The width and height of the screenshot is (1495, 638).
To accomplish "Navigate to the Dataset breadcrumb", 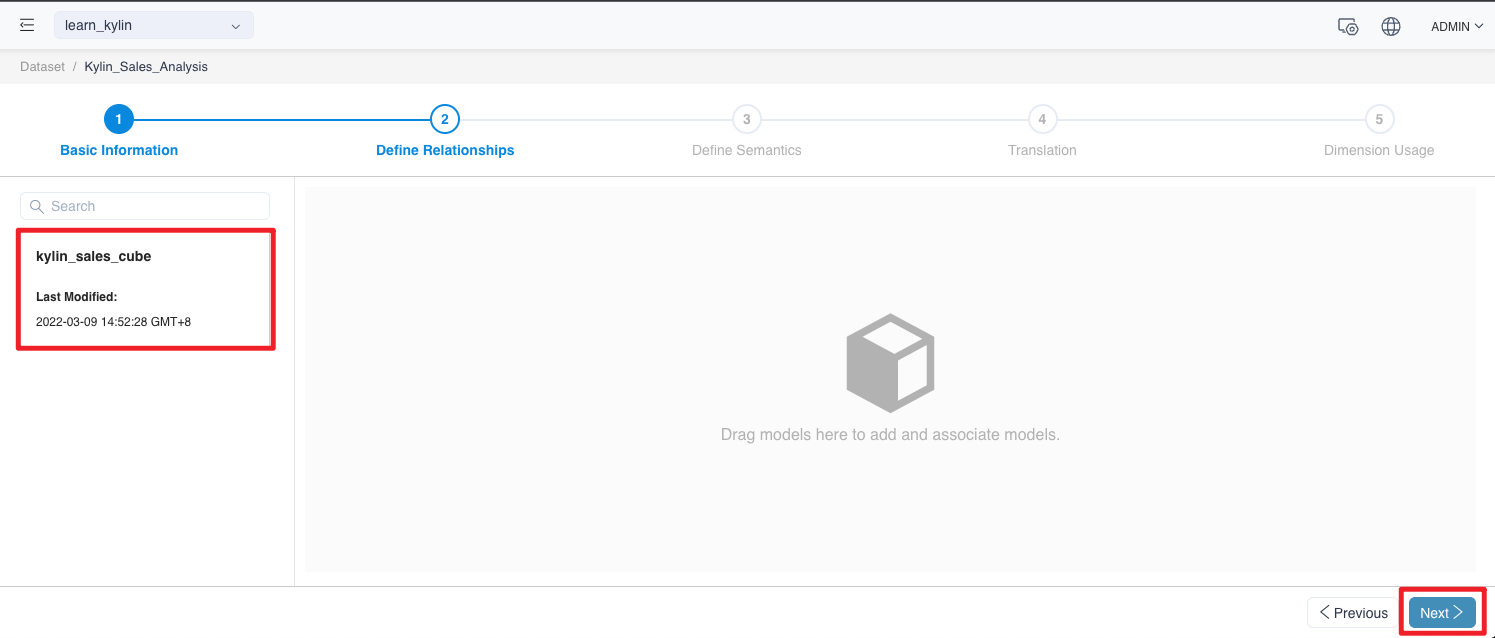I will 42,67.
